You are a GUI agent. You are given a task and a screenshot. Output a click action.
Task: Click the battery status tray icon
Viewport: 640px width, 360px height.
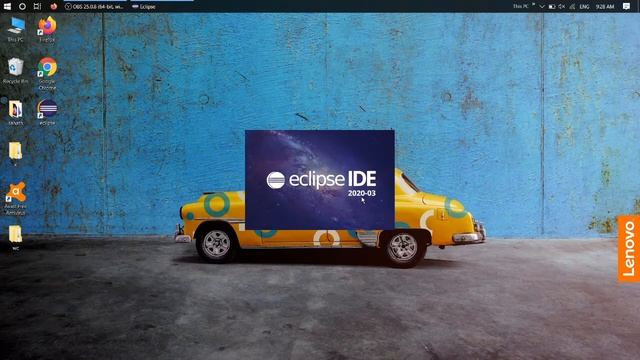(552, 7)
